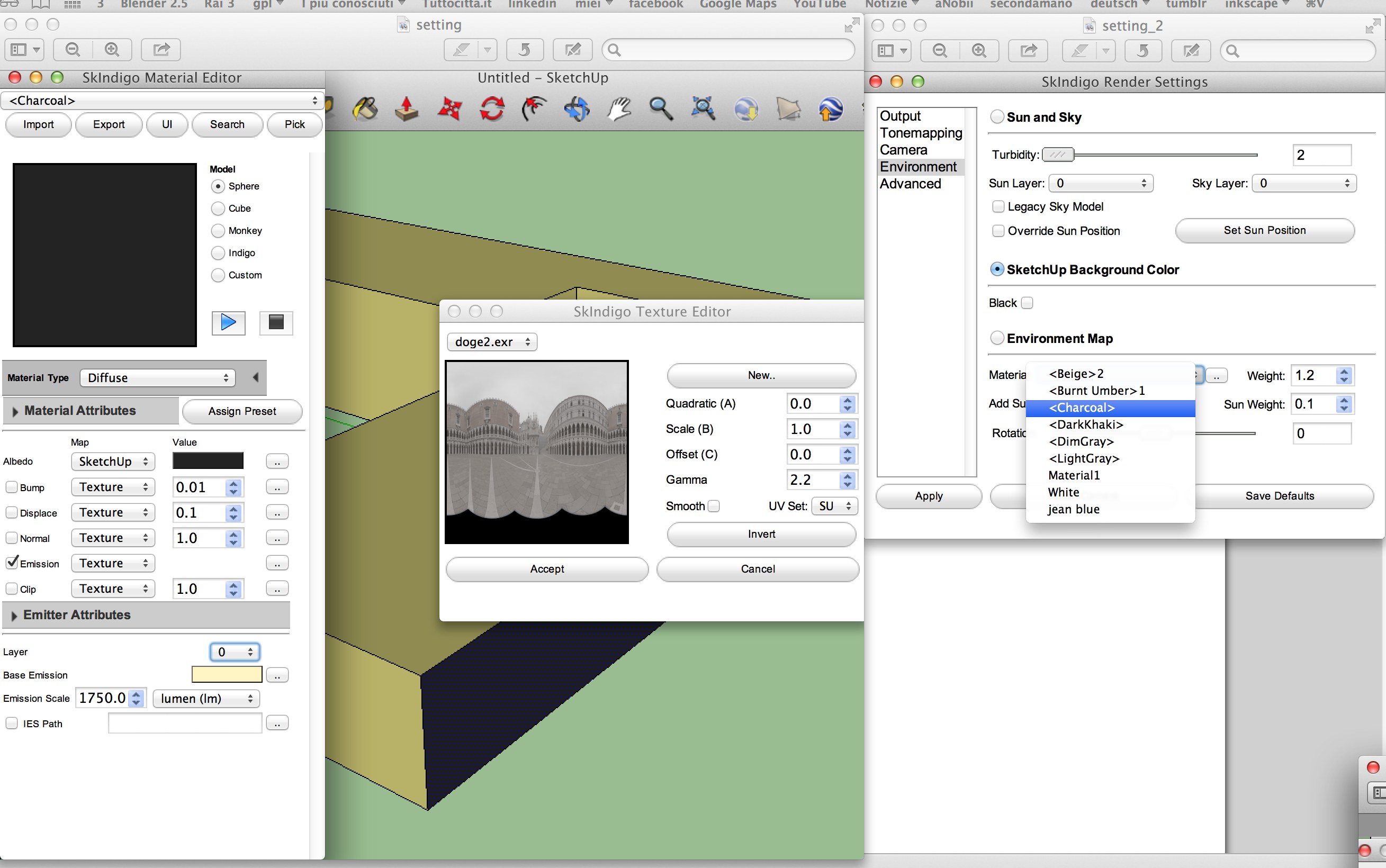Select the Rotate tool
The image size is (1386, 868).
coord(492,108)
